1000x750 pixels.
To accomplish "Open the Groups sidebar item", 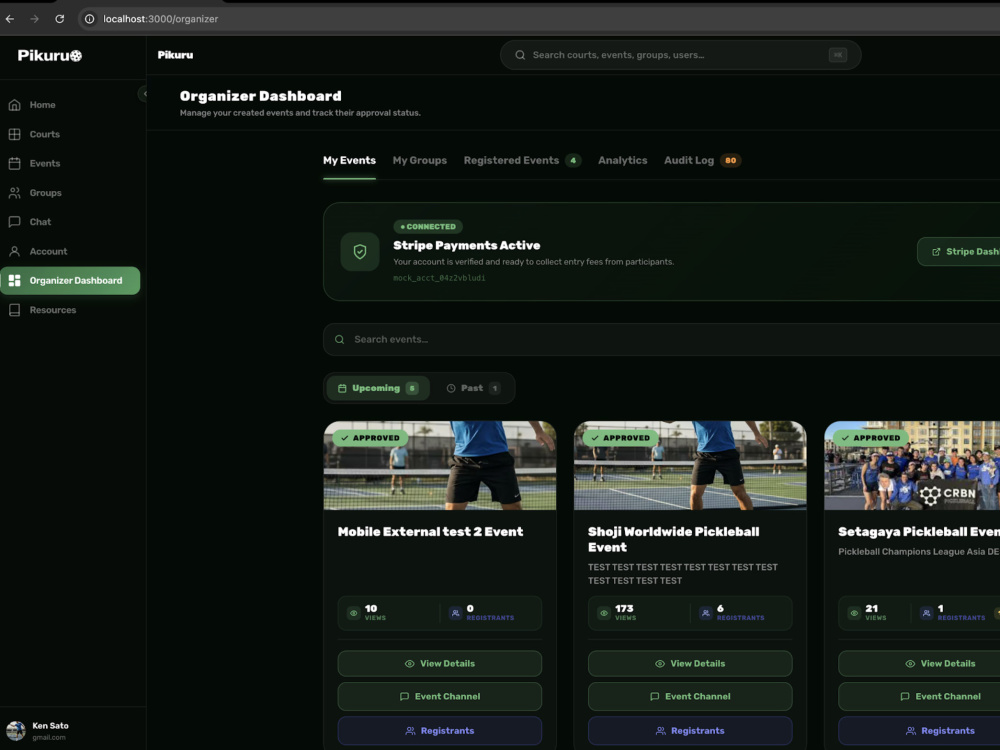I will 70,193.
